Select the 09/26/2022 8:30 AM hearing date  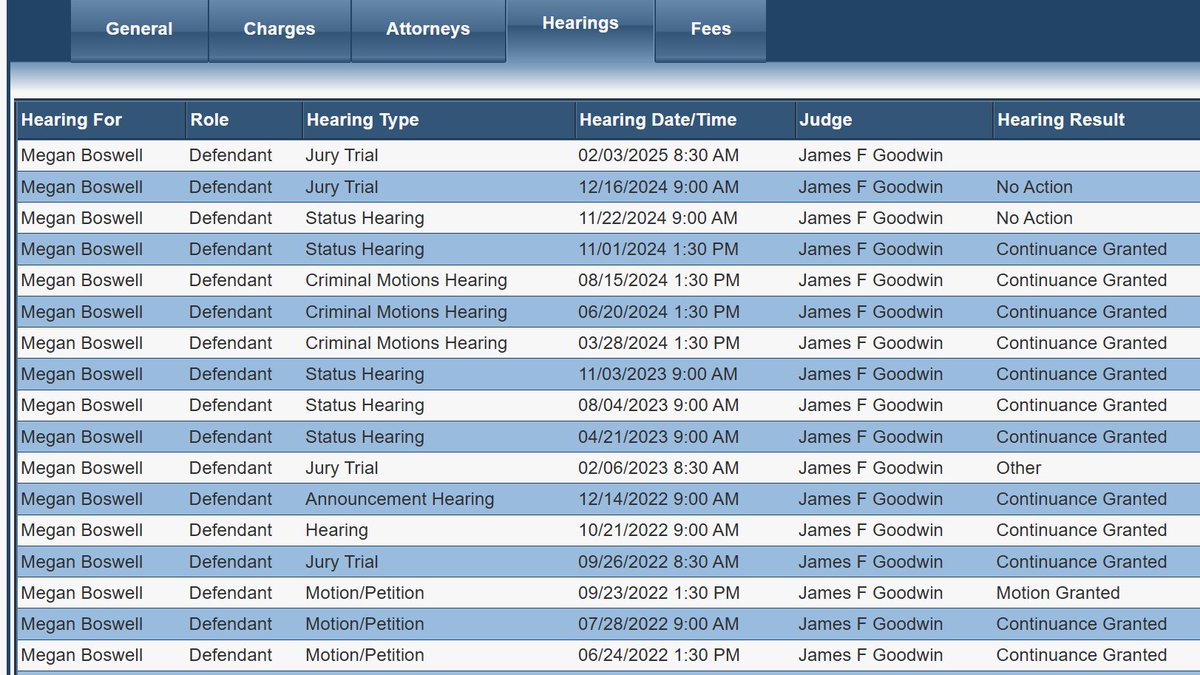(x=658, y=562)
